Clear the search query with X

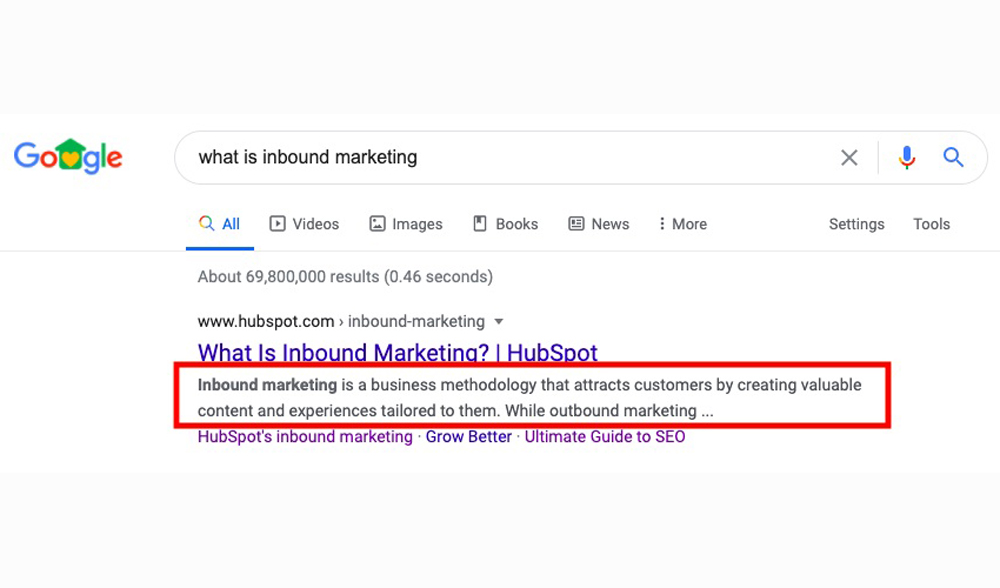849,158
